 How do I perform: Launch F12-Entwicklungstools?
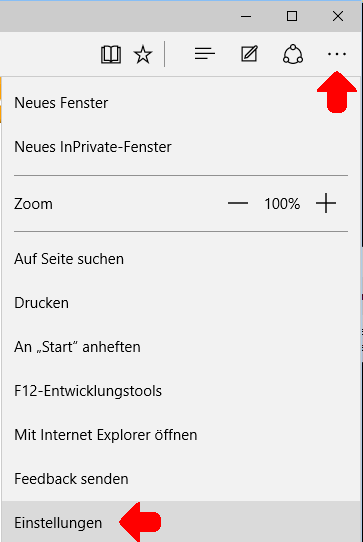pos(181,391)
